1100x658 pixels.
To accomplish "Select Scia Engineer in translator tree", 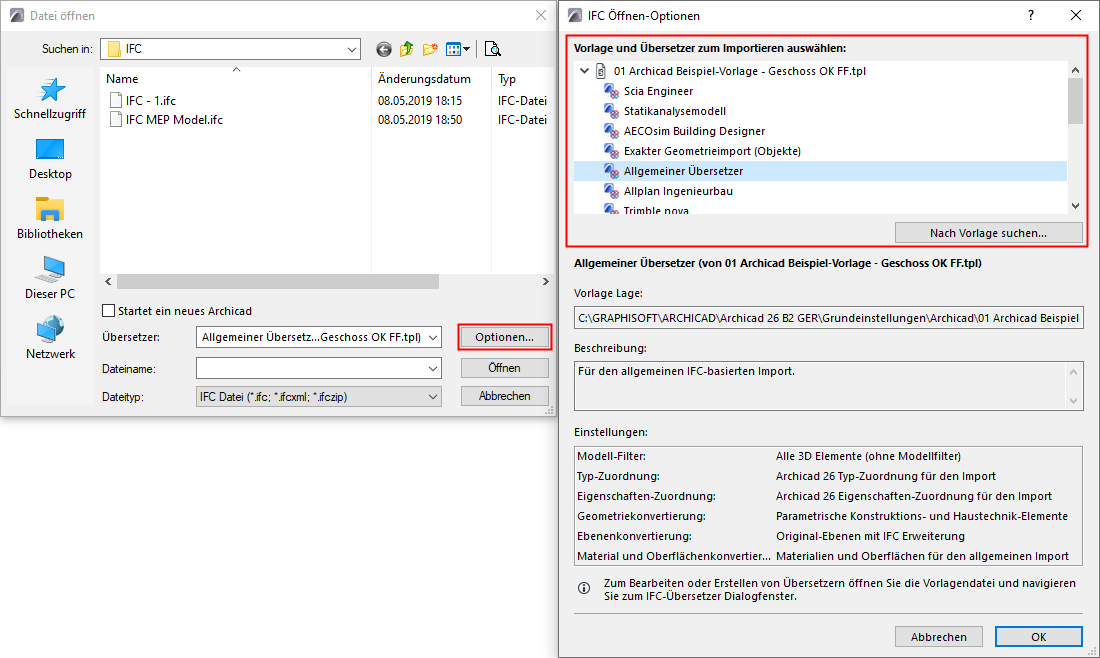I will pos(658,91).
